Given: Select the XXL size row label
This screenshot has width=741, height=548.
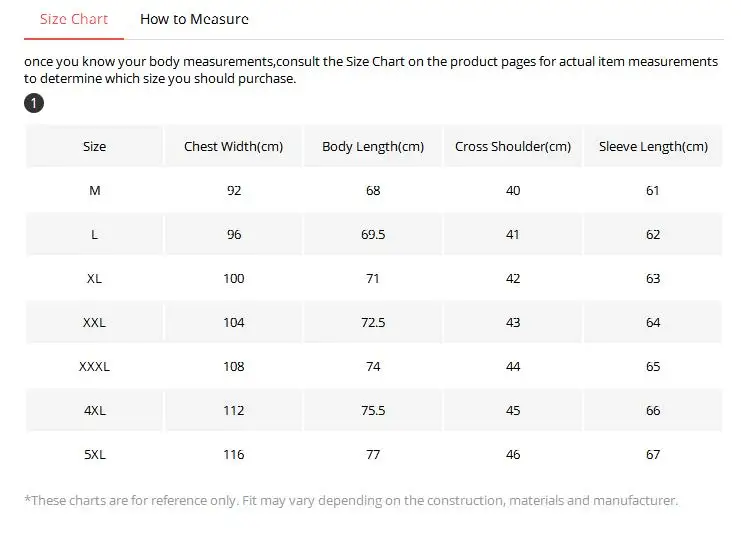Looking at the screenshot, I should click(94, 322).
